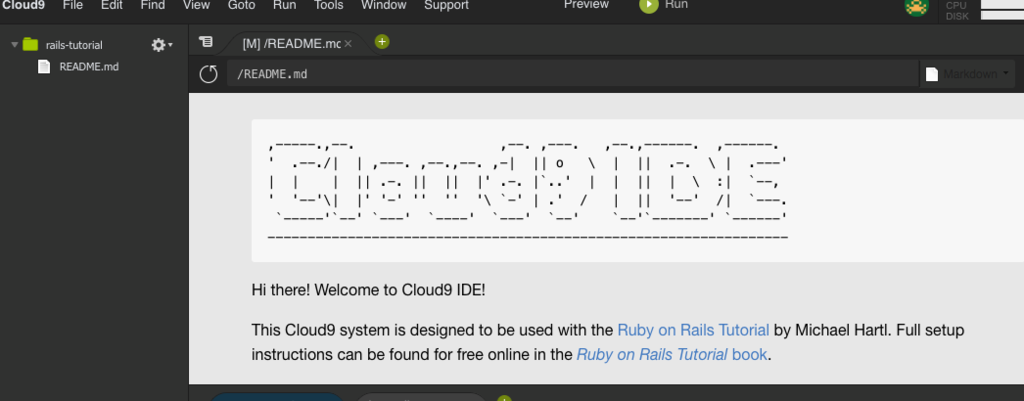Collapse the rails-tutorial folder
Screen dimensions: 1024x401
(x=14, y=44)
